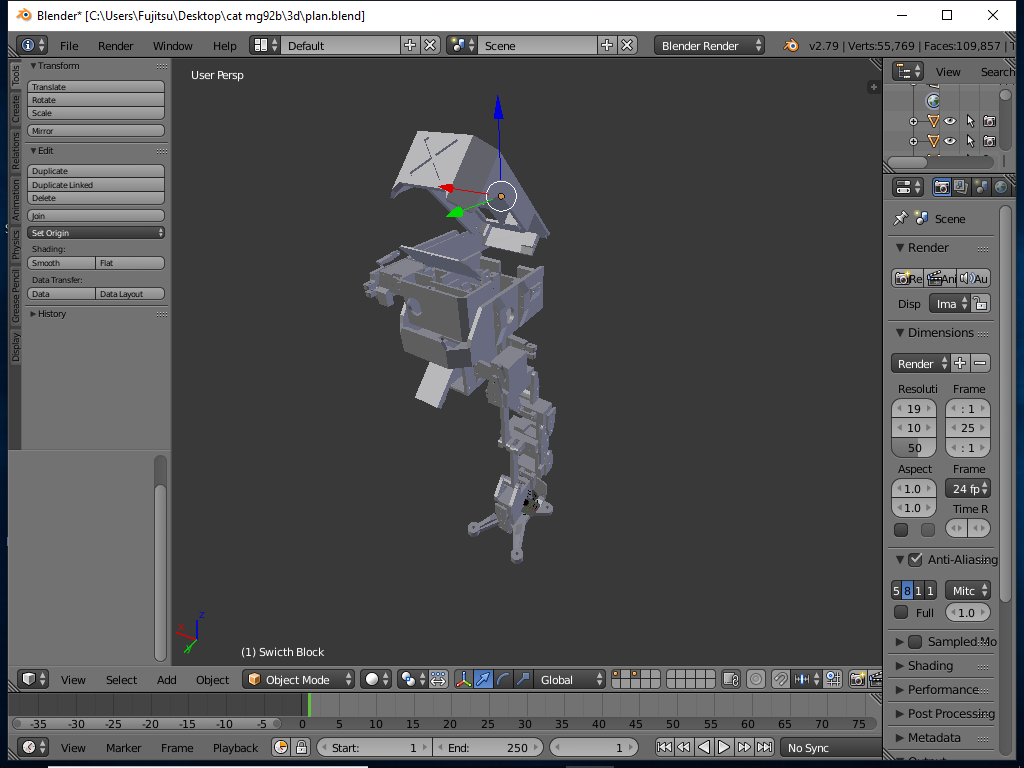Screen dimensions: 1024x768
Task: Enable the Sampled Motion Blur checkbox
Action: 915,642
